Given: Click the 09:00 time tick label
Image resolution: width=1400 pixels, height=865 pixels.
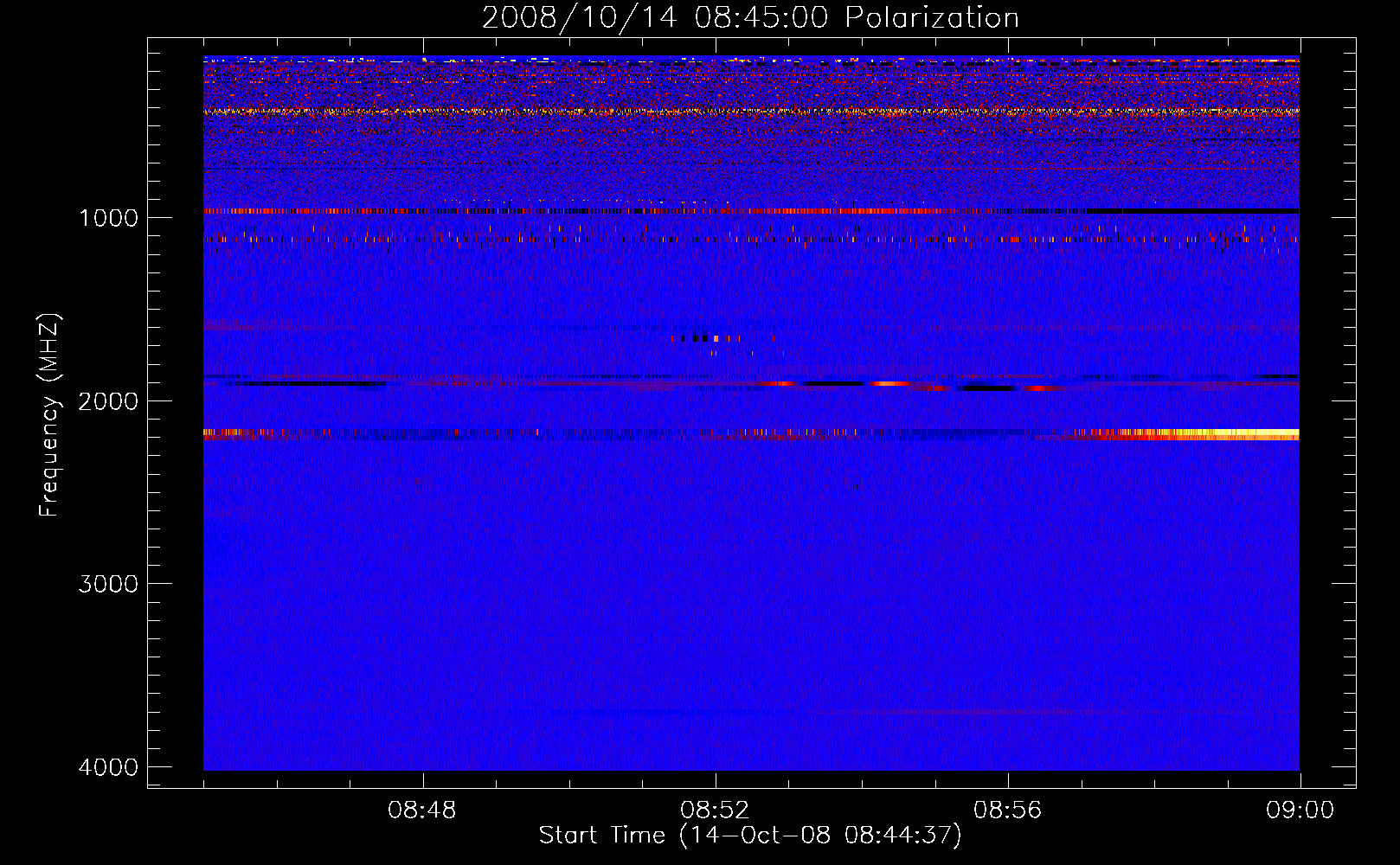Looking at the screenshot, I should (1300, 811).
